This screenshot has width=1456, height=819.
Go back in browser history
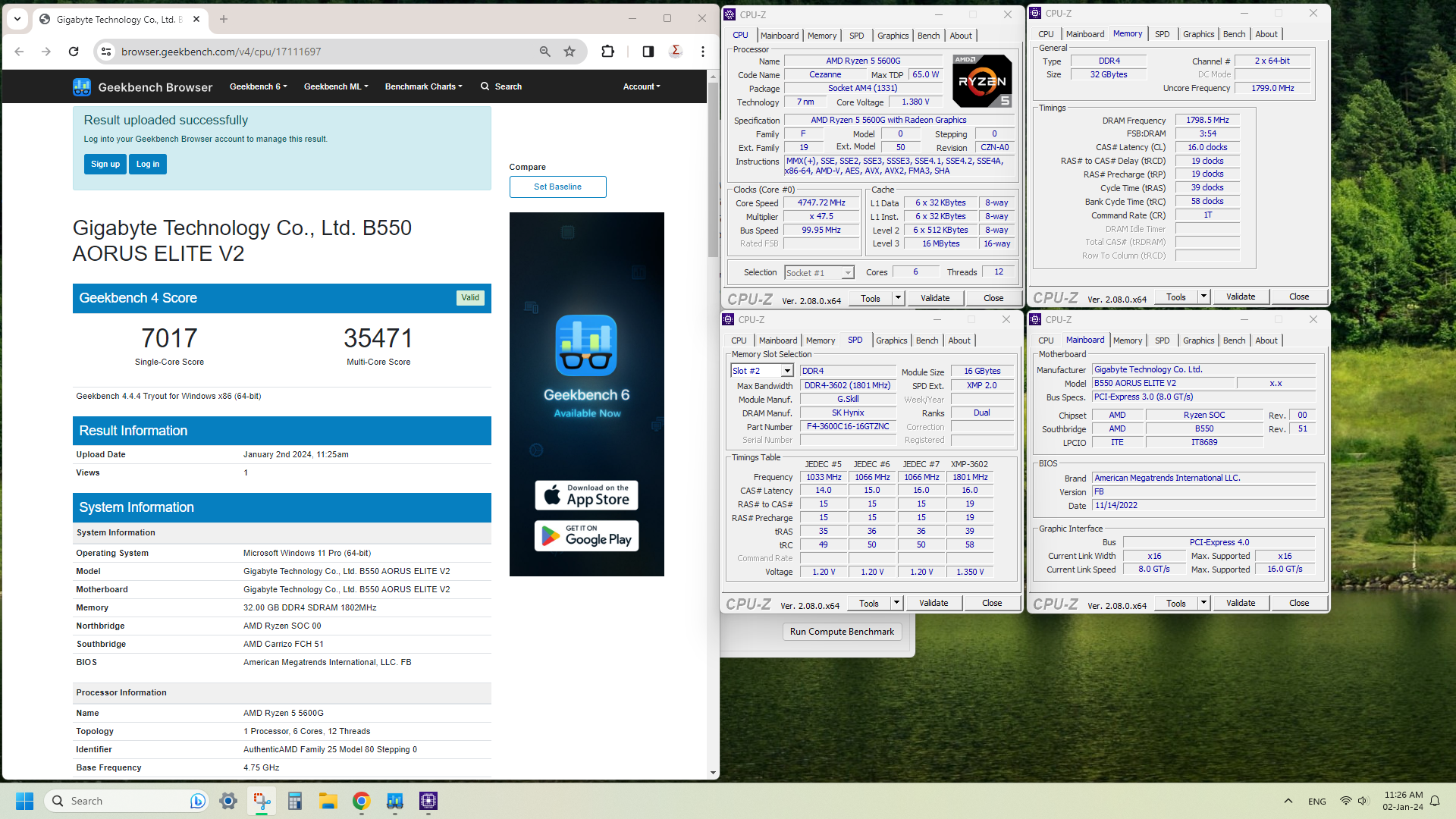[19, 52]
